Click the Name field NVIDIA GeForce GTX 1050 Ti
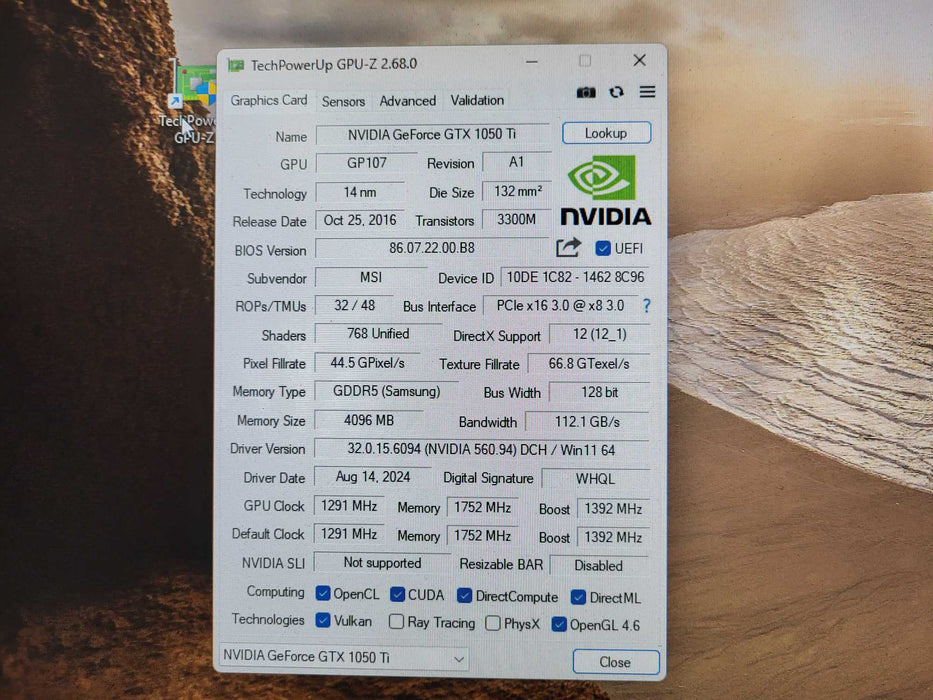The image size is (933, 700). [x=432, y=135]
